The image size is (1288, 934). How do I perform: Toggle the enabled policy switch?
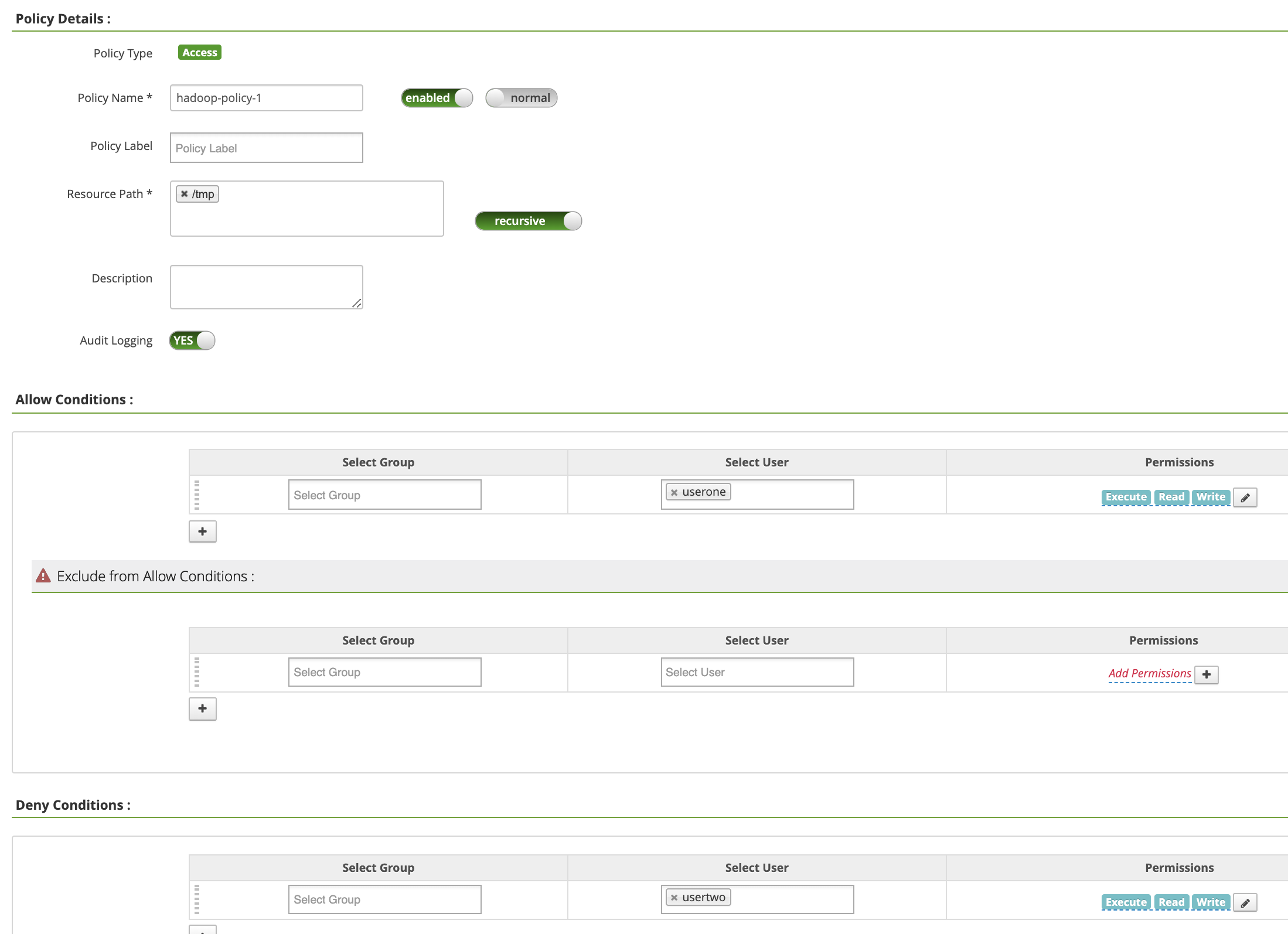tap(437, 98)
